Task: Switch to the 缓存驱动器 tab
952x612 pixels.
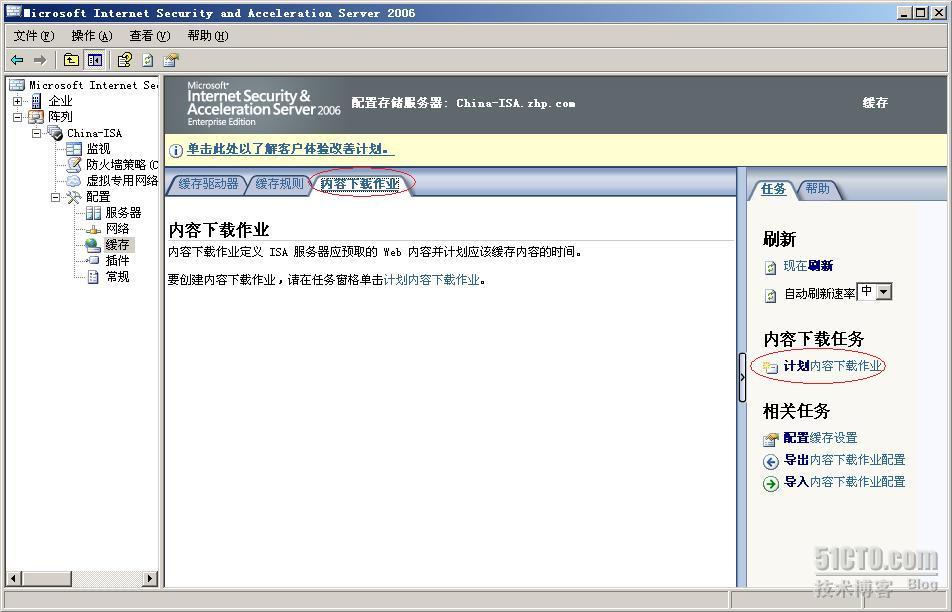Action: (208, 184)
